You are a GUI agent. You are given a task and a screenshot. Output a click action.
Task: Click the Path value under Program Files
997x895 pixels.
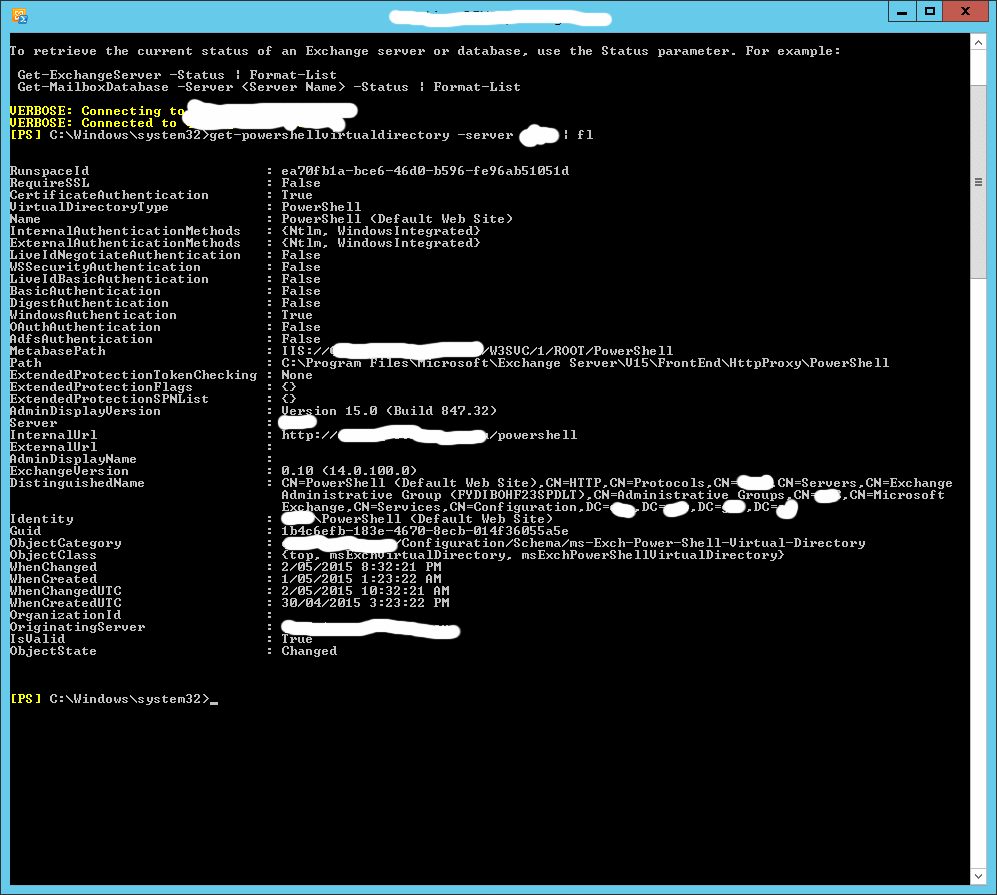(x=585, y=363)
